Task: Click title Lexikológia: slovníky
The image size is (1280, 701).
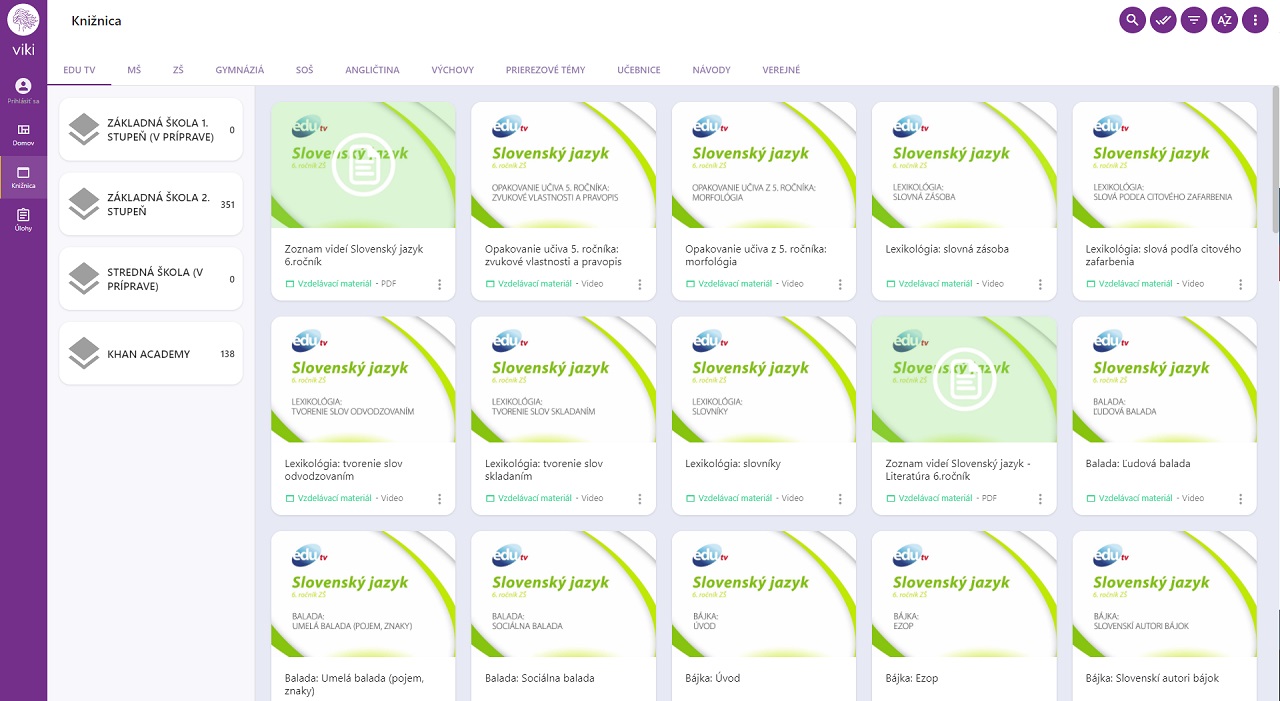Action: click(733, 464)
